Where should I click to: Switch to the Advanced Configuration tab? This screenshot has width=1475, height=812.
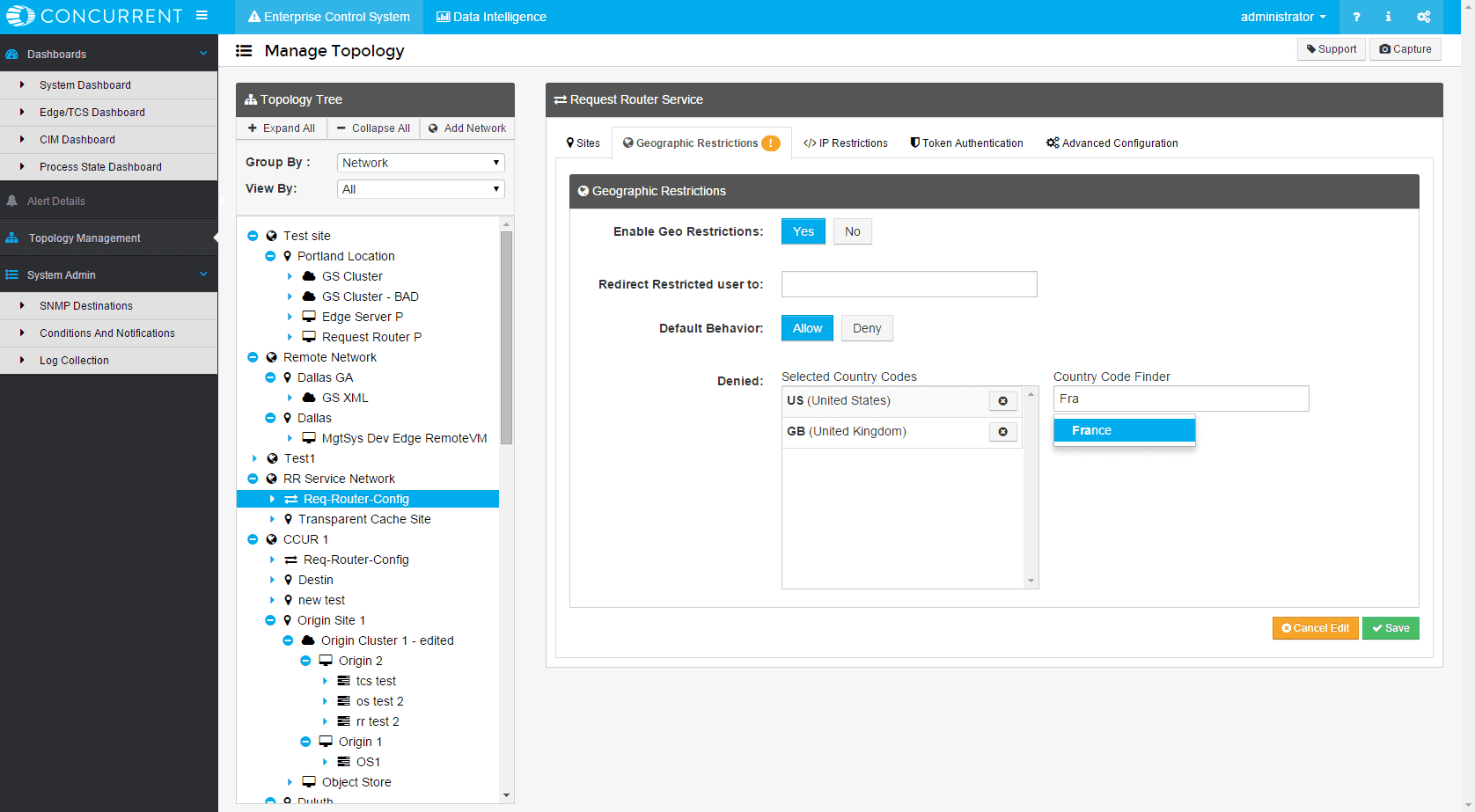pyautogui.click(x=1112, y=143)
